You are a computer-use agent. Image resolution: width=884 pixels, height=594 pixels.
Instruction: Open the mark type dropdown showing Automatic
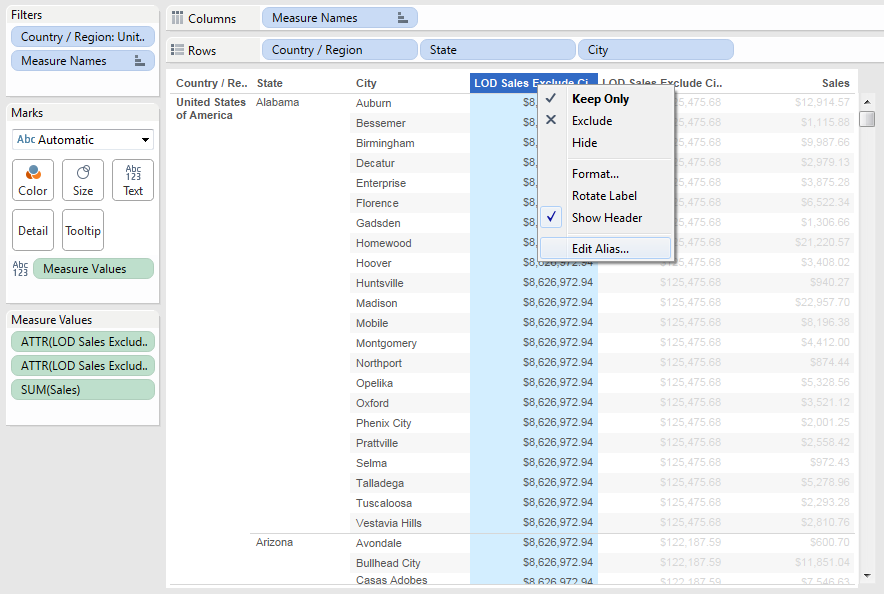(x=82, y=139)
